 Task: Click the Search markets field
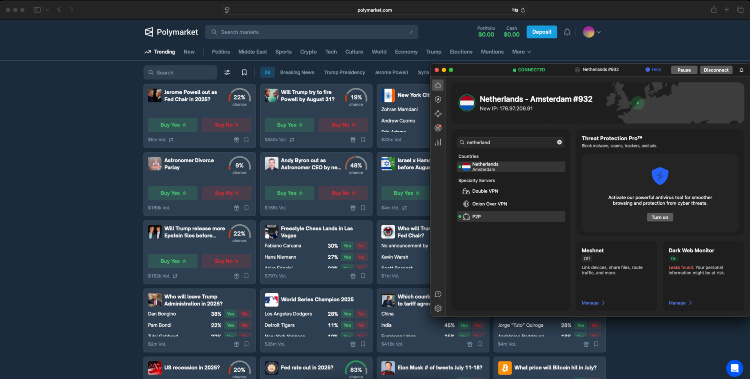point(311,32)
